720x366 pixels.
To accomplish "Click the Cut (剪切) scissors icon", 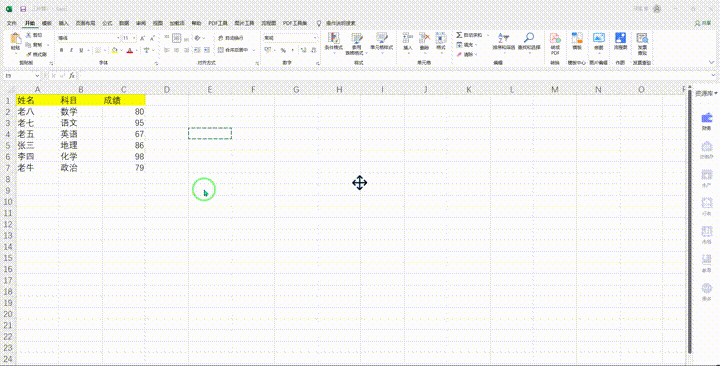I will 29,35.
